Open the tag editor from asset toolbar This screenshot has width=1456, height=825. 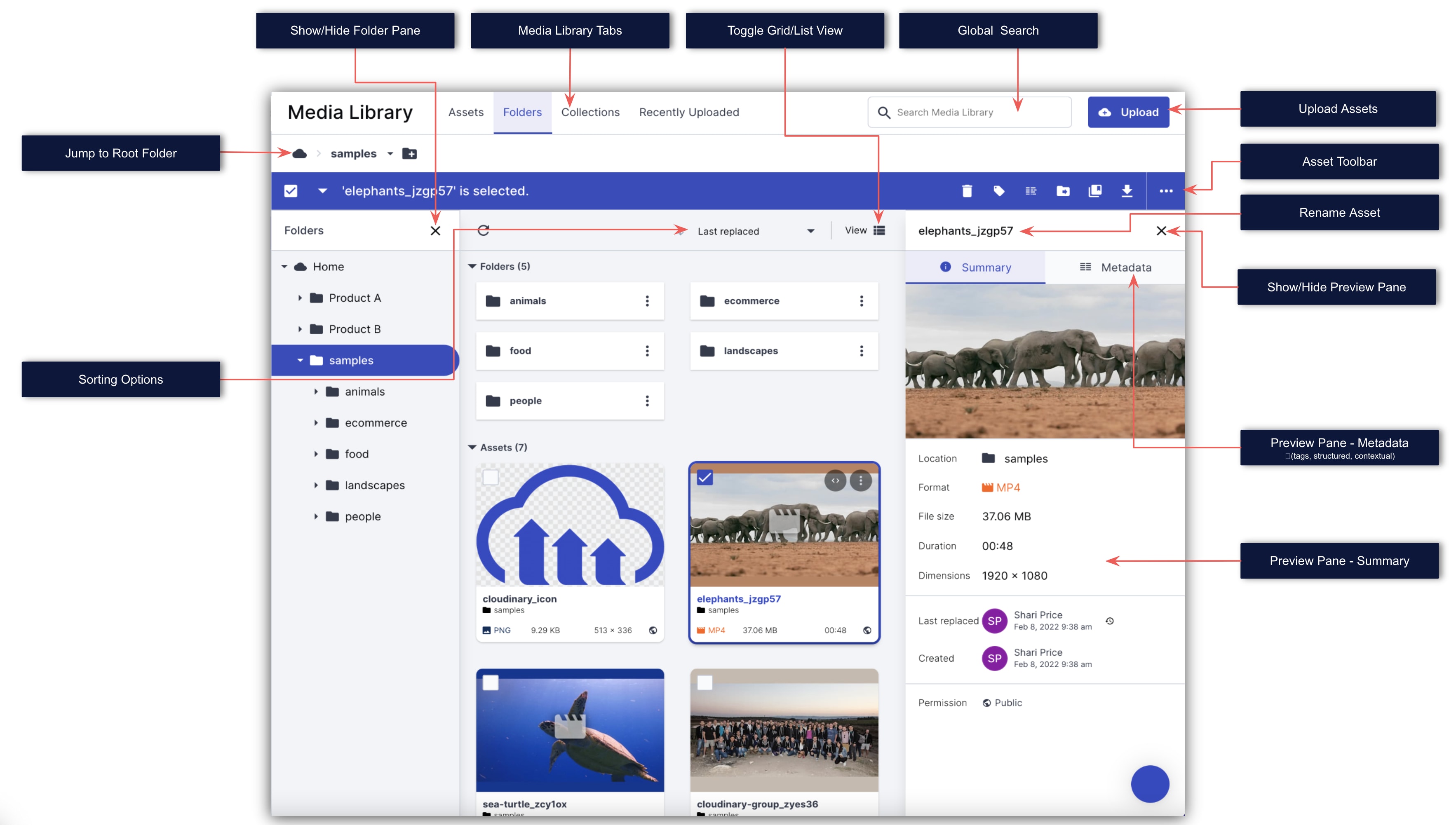pos(998,191)
